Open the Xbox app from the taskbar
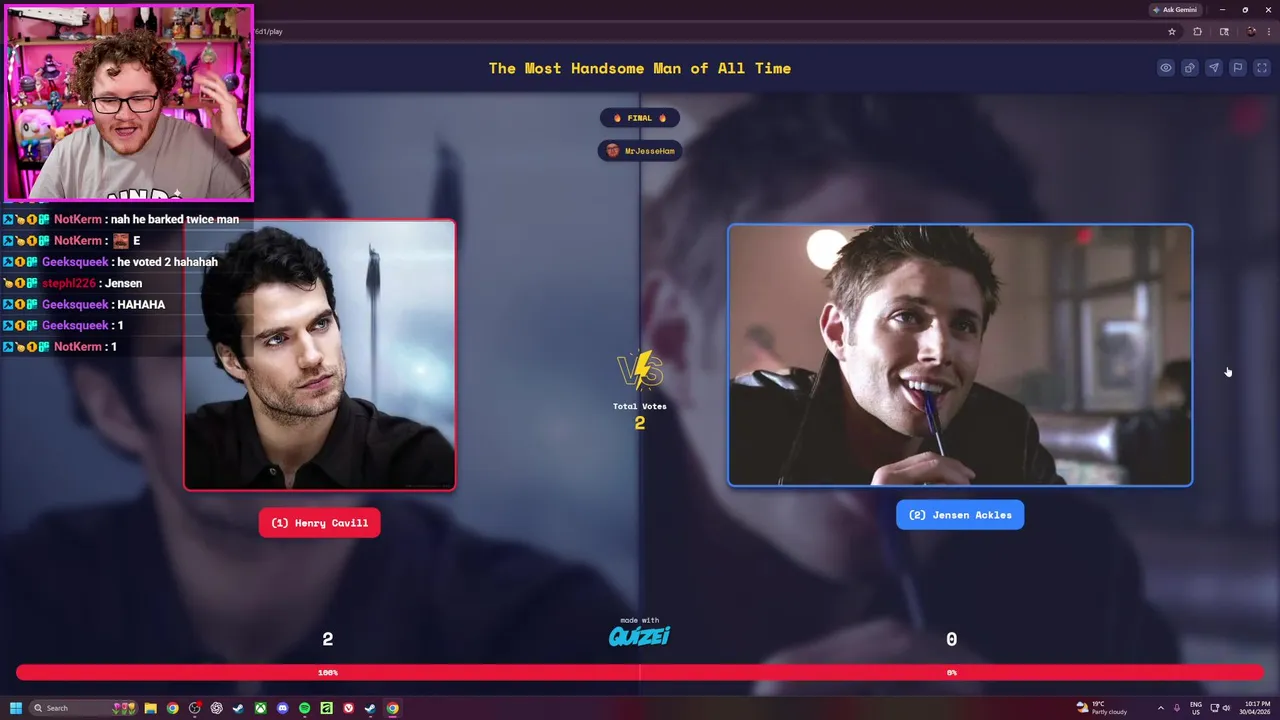This screenshot has width=1280, height=720. [x=260, y=708]
